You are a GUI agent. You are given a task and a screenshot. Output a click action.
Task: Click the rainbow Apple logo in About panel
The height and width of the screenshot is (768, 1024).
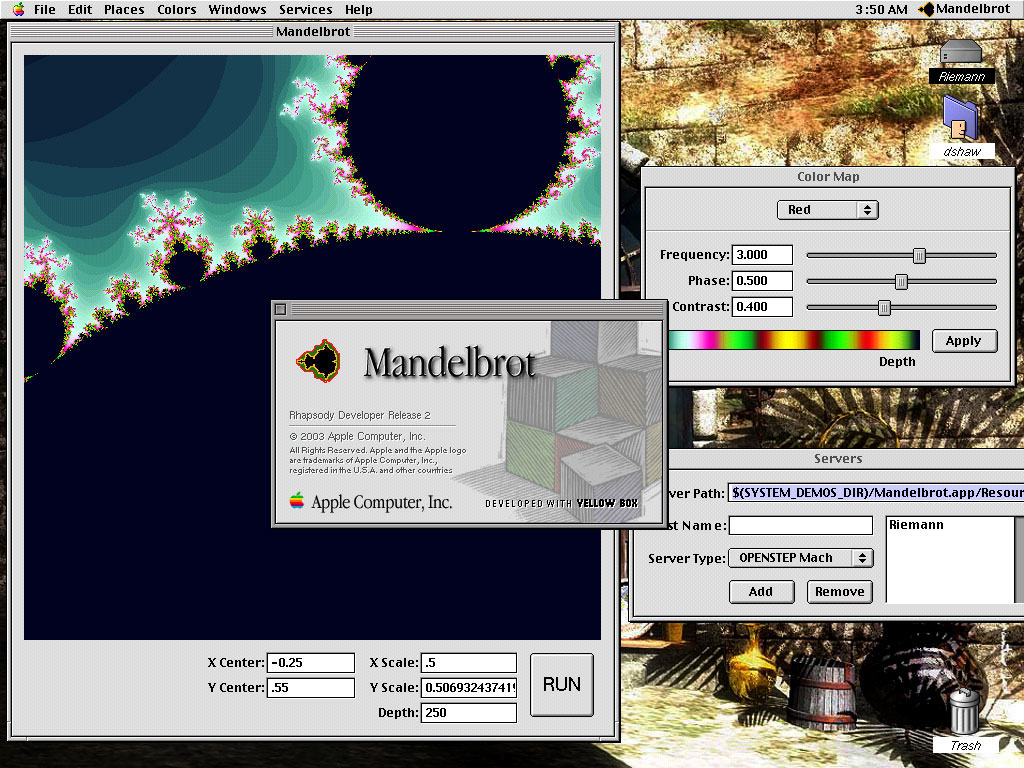pos(296,501)
